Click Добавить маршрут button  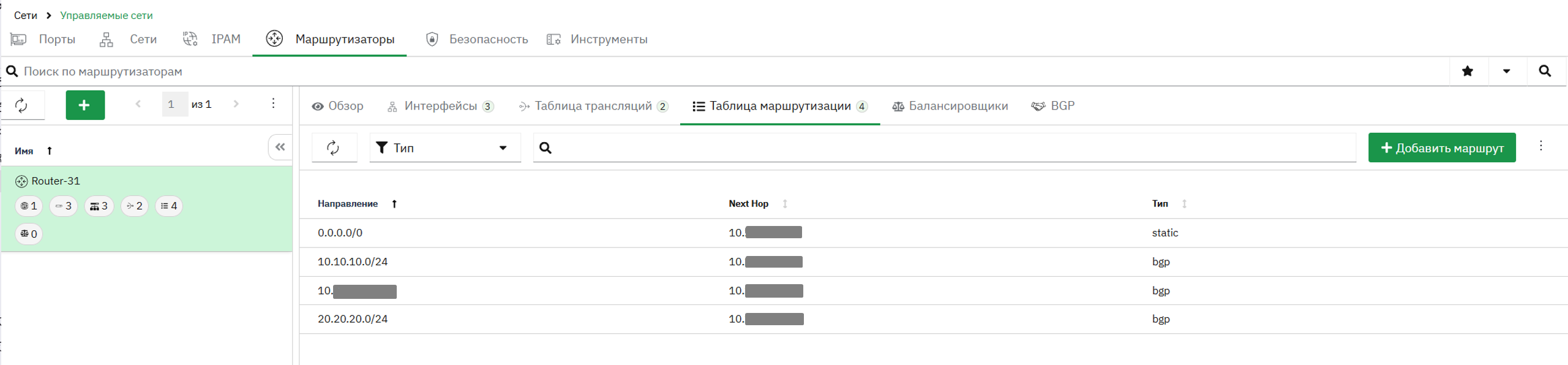point(1442,148)
